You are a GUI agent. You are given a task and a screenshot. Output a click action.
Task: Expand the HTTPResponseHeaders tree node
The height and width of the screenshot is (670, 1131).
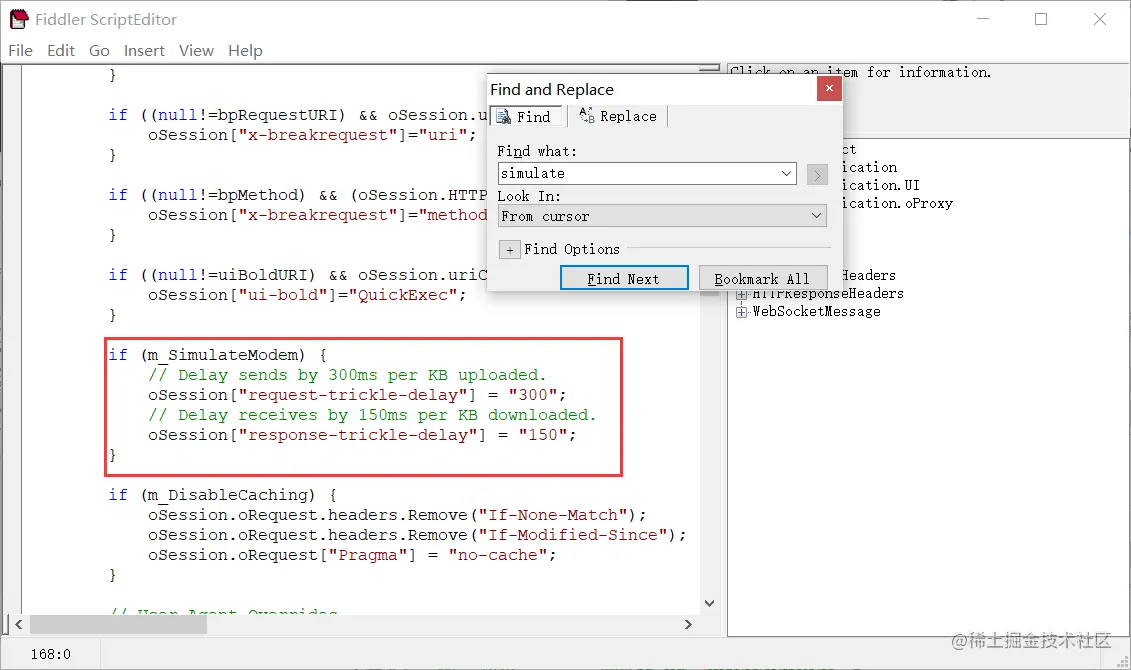pyautogui.click(x=741, y=294)
